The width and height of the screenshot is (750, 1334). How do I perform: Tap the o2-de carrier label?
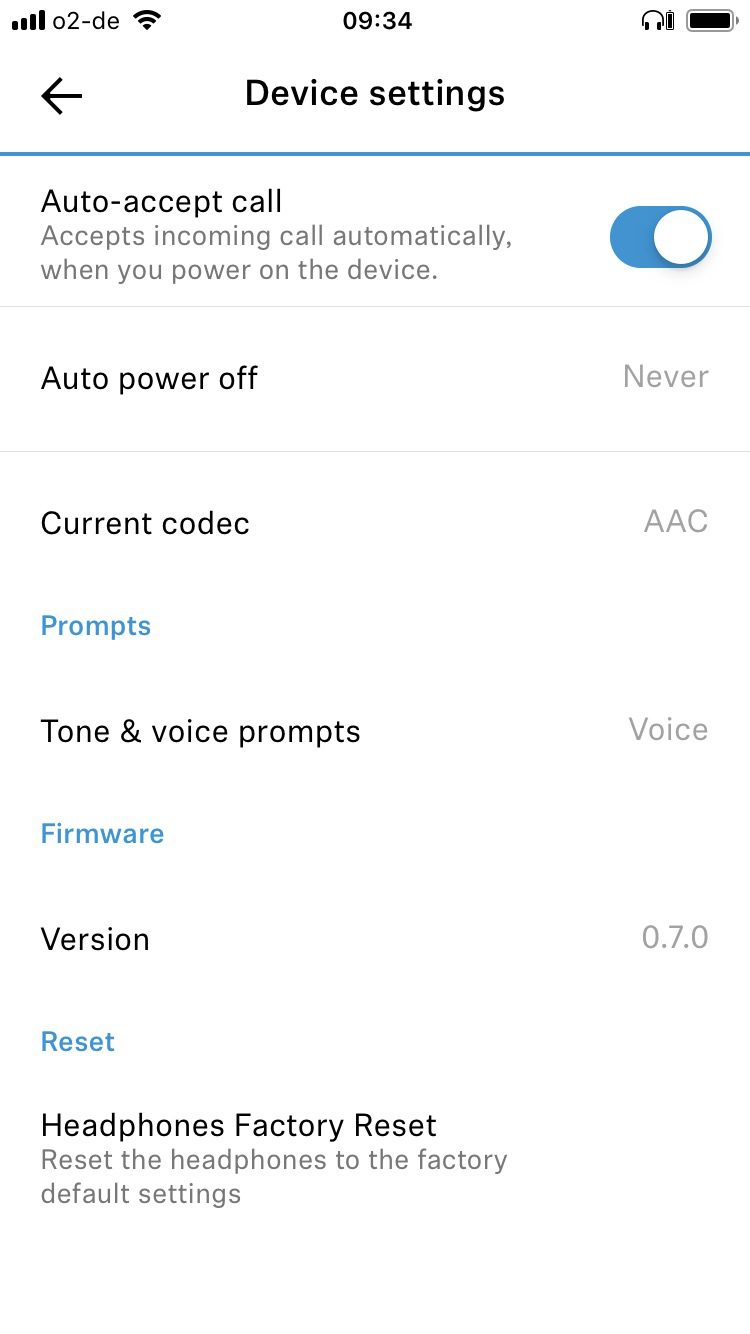(x=87, y=20)
